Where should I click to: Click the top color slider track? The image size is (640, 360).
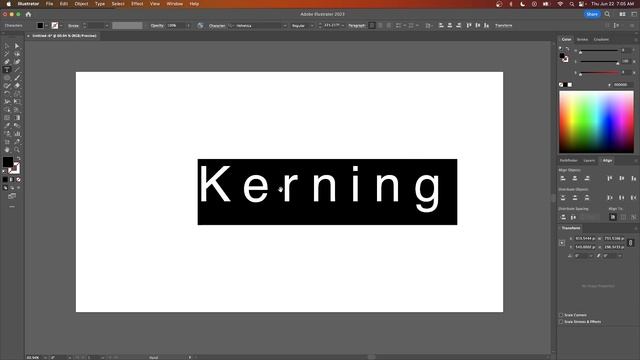click(599, 51)
